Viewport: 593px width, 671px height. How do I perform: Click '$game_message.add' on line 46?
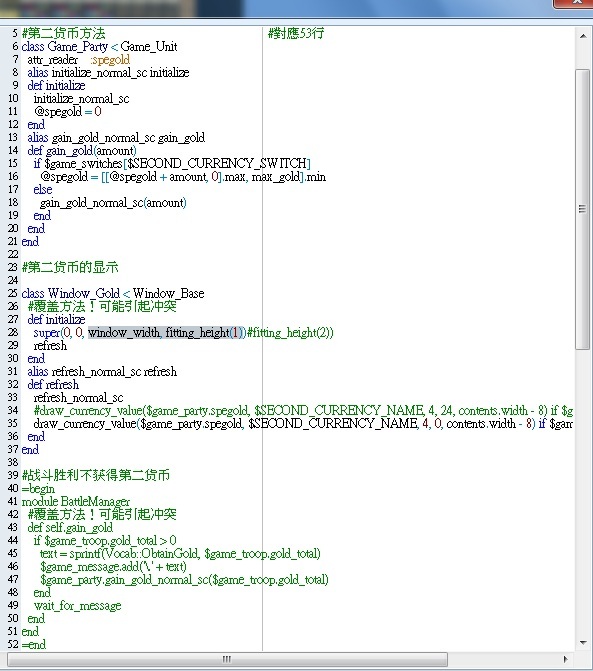pyautogui.click(x=90, y=567)
